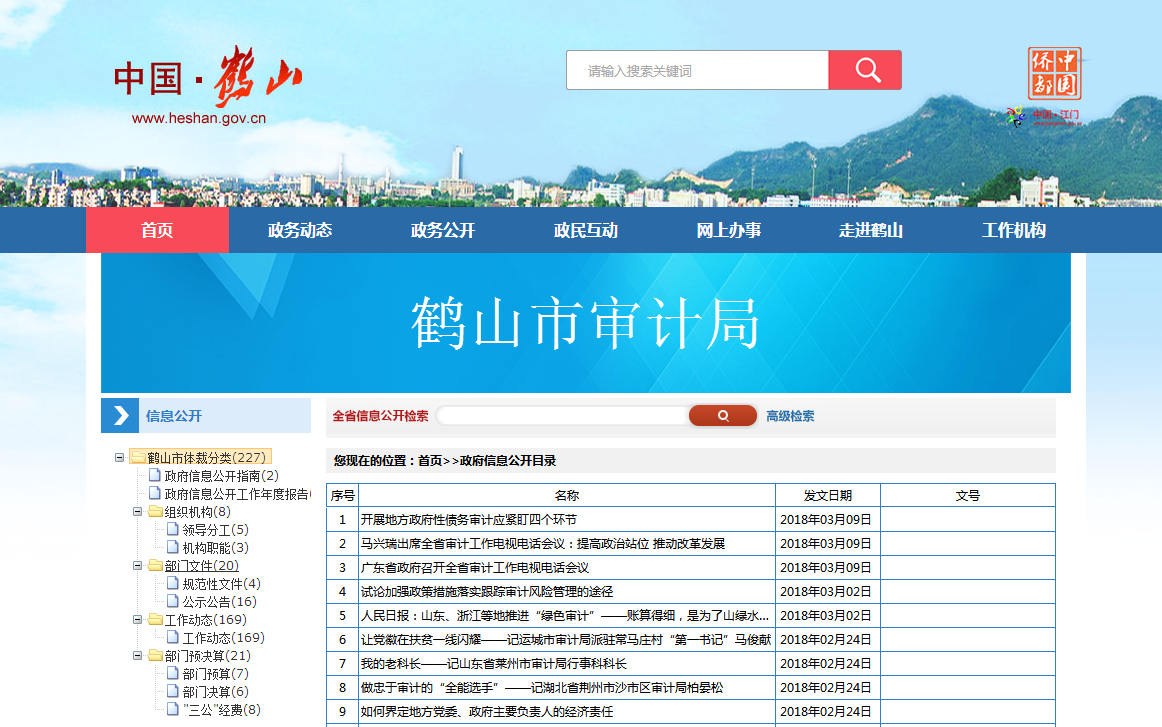Go to the 网上办事 navigation tab
1162x727 pixels.
coord(728,230)
